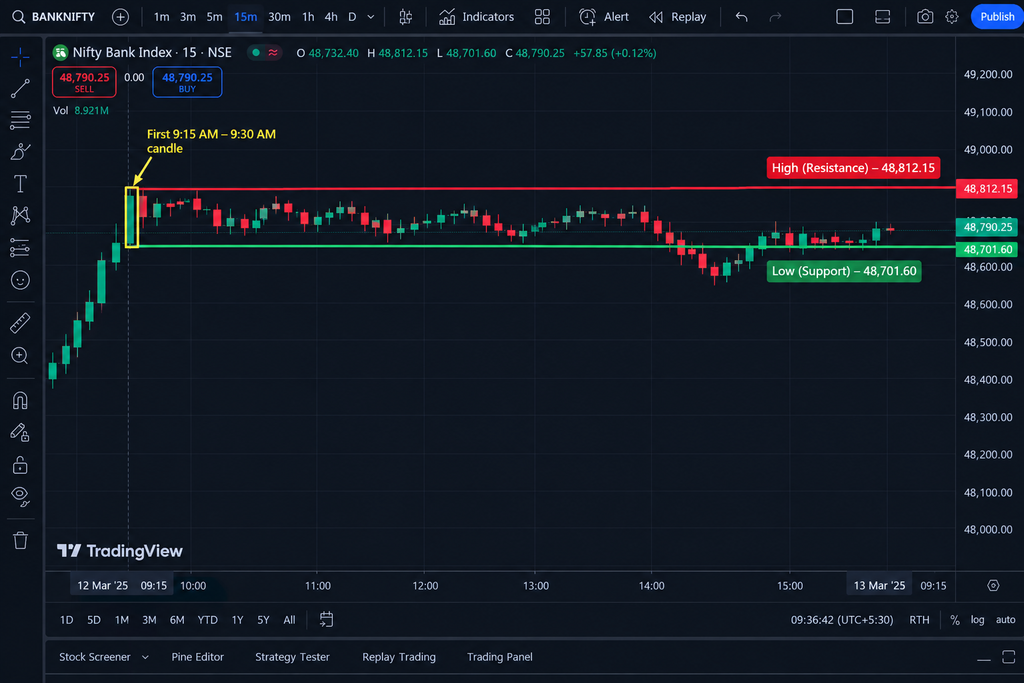Image resolution: width=1024 pixels, height=683 pixels.
Task: Set date range to YTD
Action: 208,620
